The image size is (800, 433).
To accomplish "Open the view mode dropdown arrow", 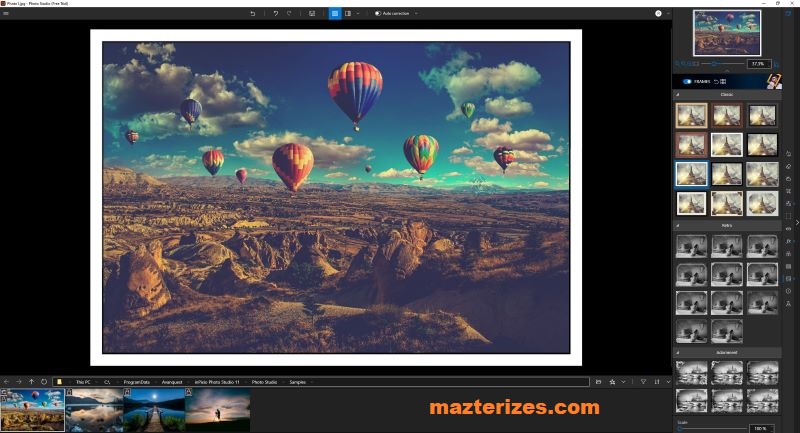I will 358,14.
